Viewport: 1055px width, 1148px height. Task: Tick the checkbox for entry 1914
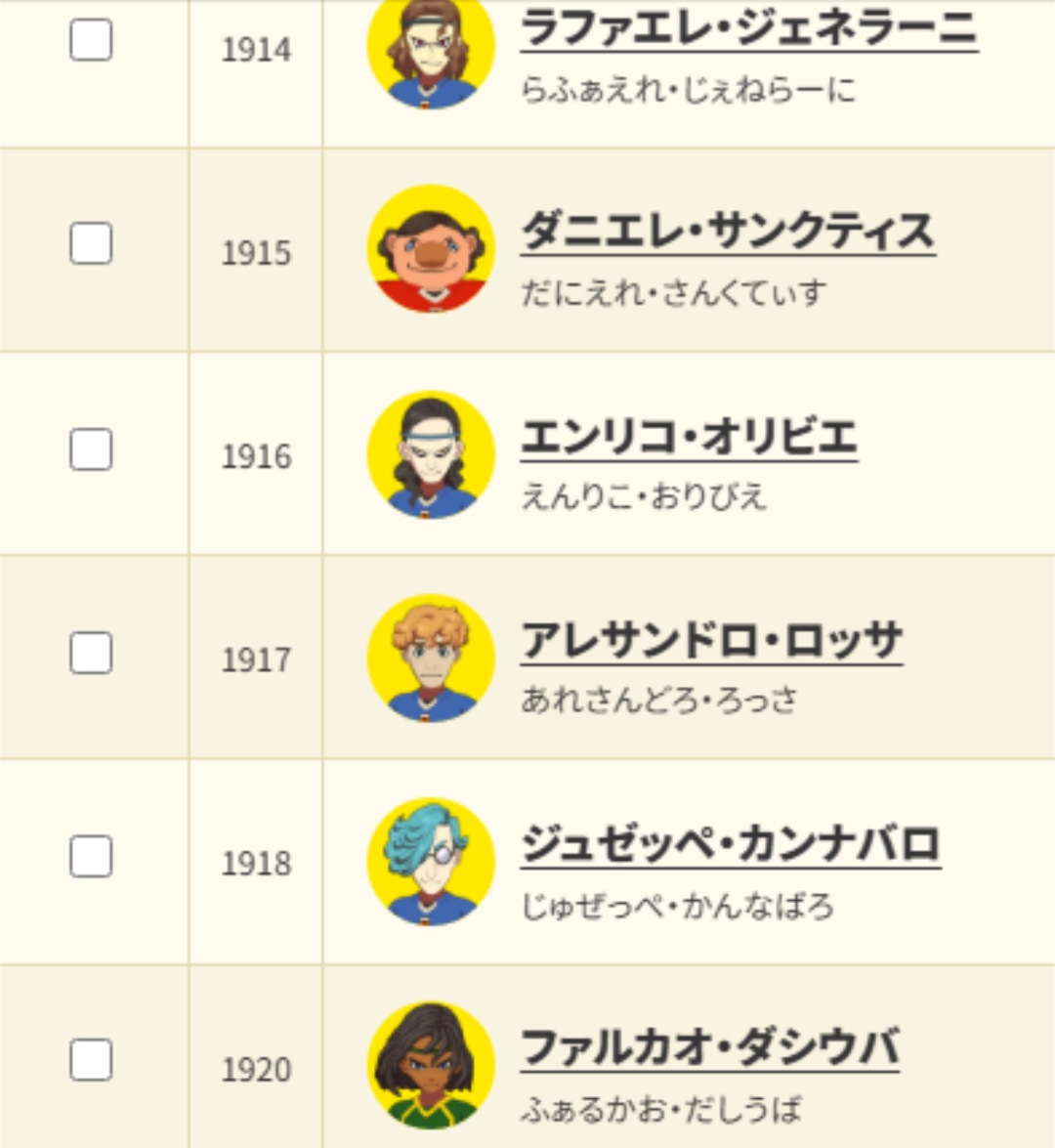[x=91, y=40]
